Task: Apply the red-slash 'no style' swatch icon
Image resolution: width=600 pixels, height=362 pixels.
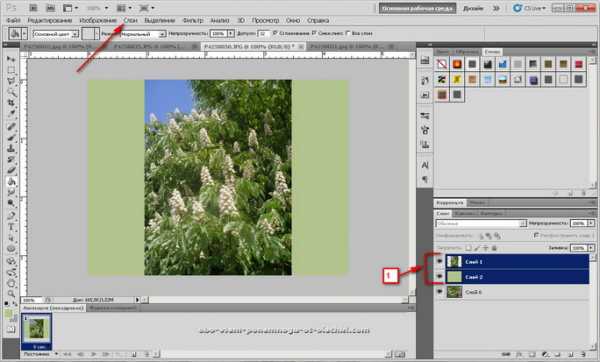Action: click(442, 64)
